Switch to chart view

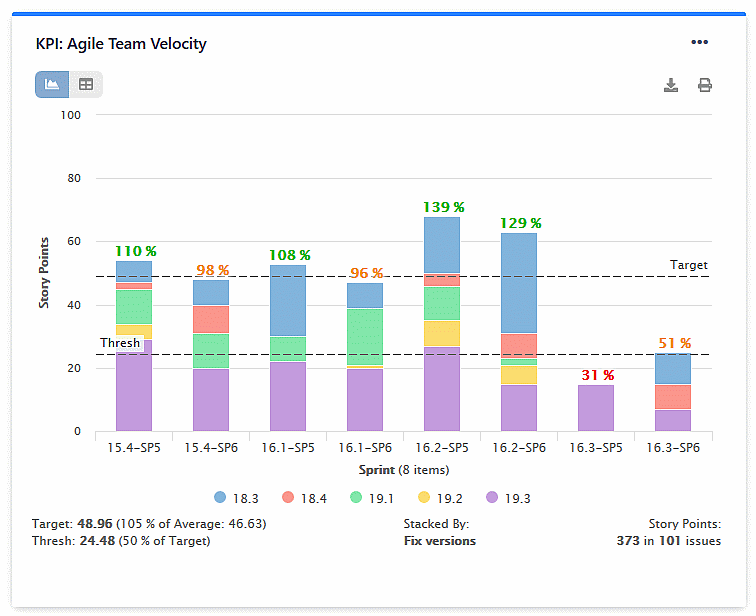click(52, 85)
